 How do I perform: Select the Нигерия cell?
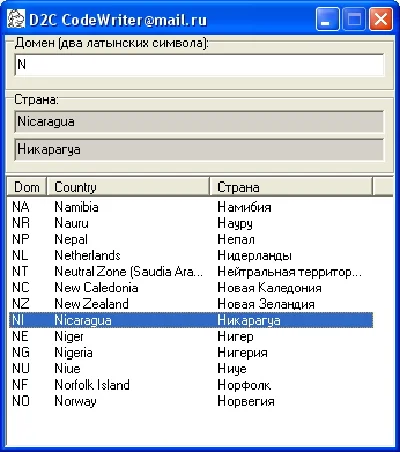click(243, 353)
